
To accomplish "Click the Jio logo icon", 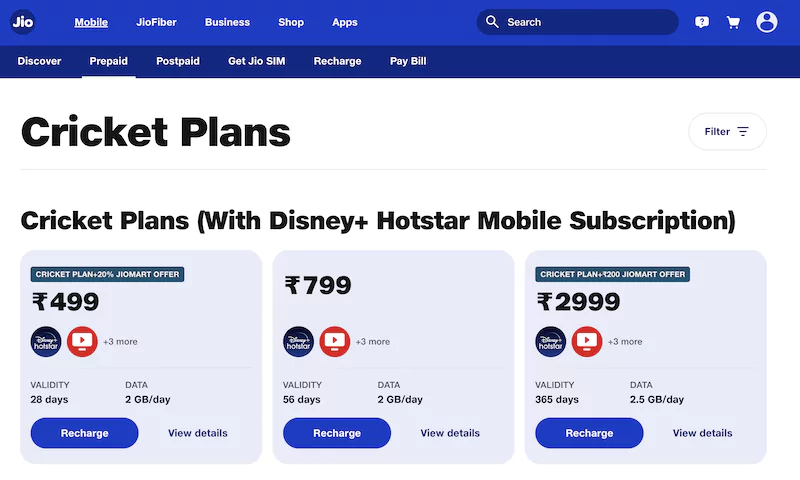I will pyautogui.click(x=22, y=22).
